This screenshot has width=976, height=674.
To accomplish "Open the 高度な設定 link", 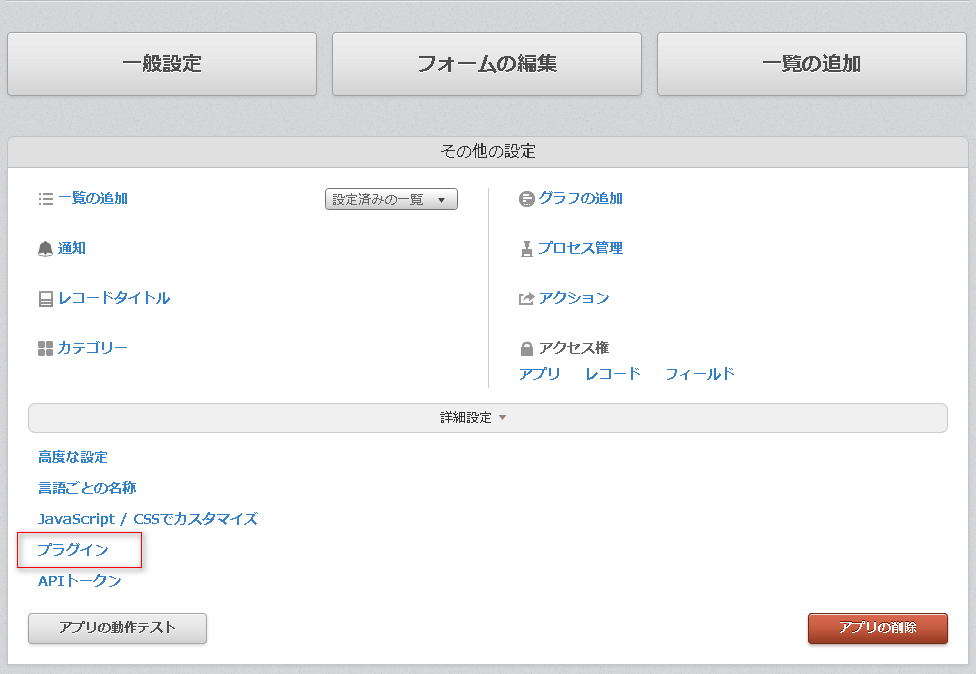I will pyautogui.click(x=73, y=457).
